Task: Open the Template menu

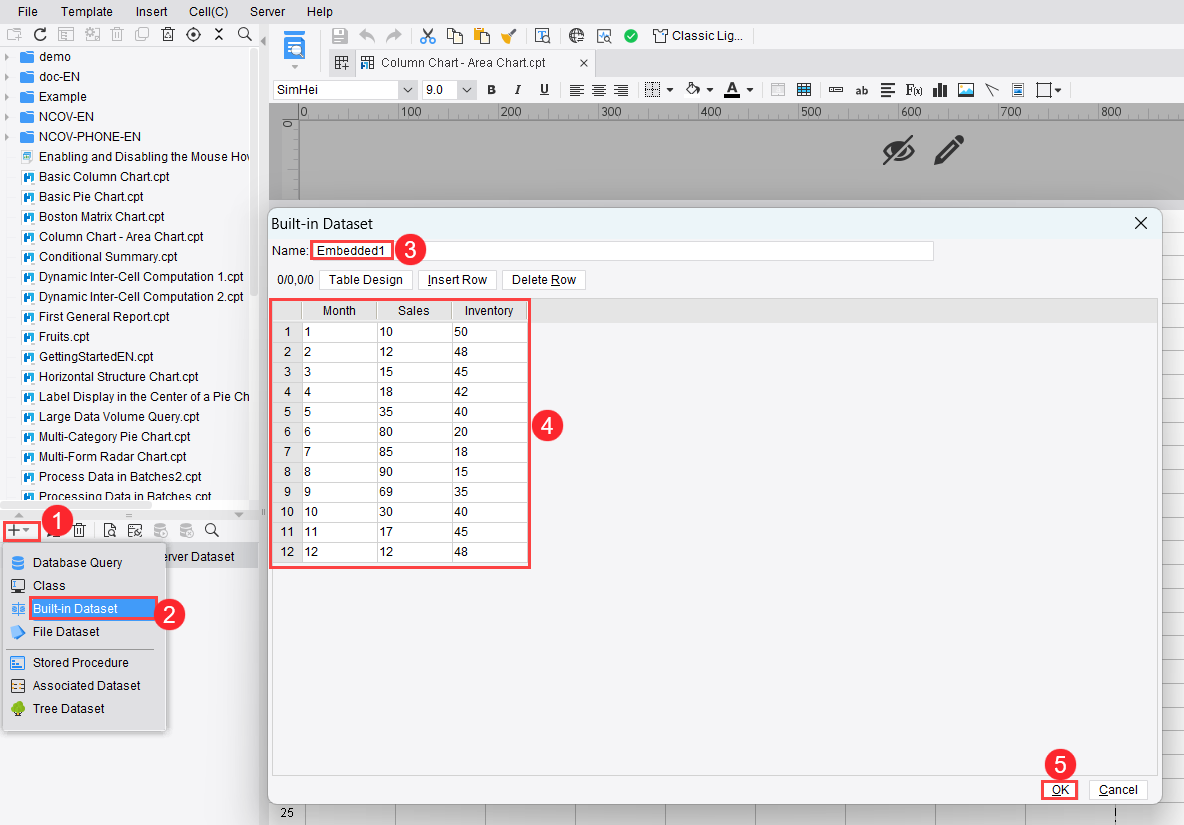Action: pos(87,11)
